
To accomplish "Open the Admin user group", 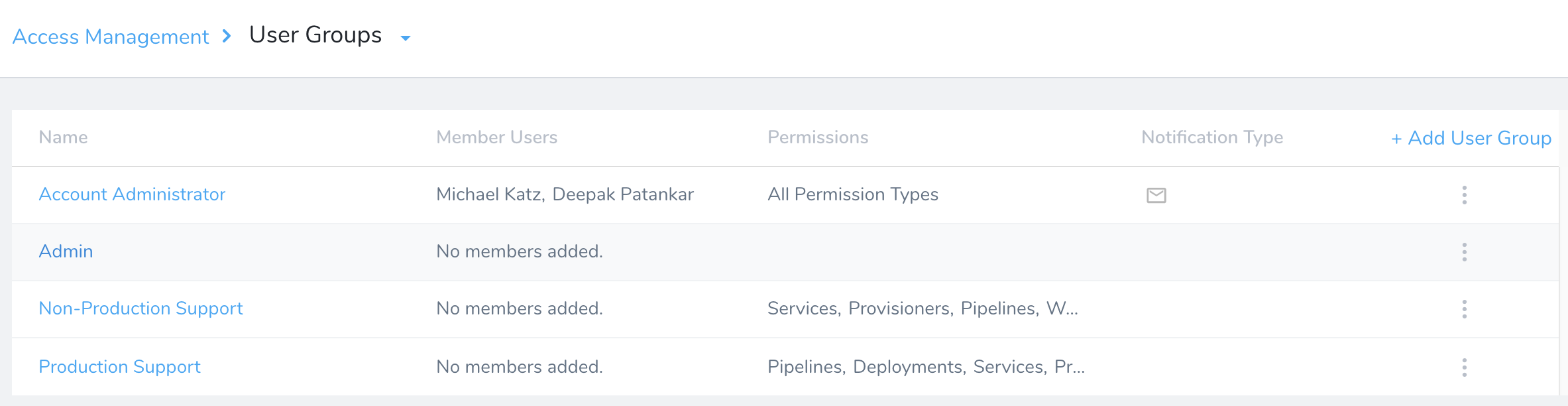I will coord(66,251).
